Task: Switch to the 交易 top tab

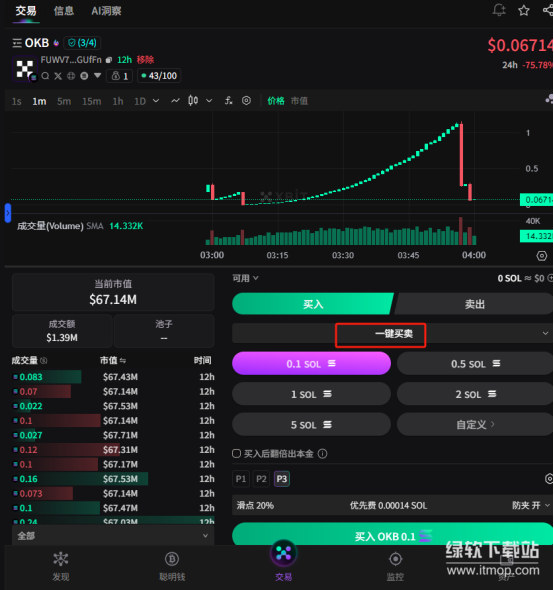Action: [x=26, y=11]
